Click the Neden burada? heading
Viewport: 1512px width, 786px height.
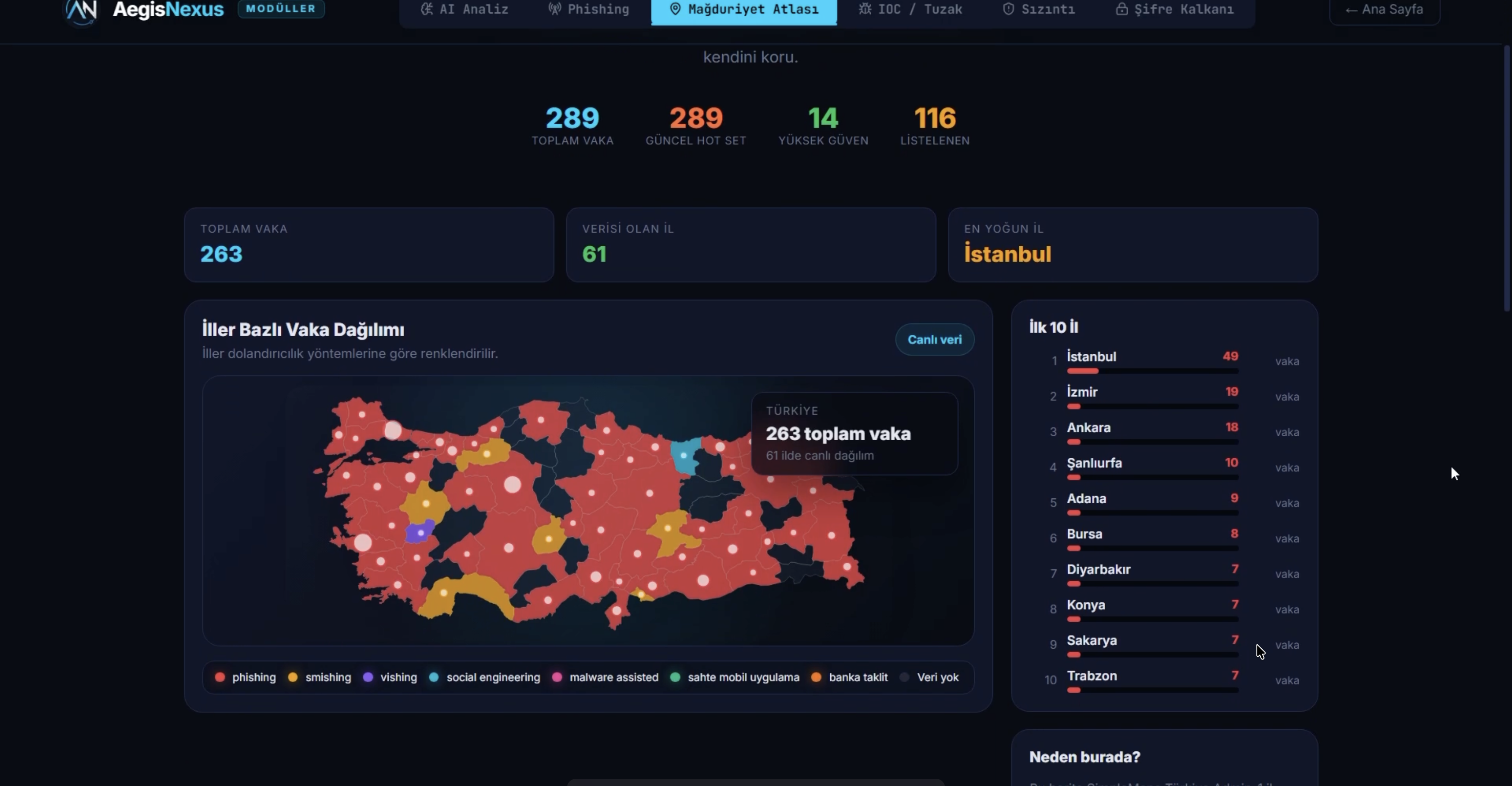pos(1084,757)
